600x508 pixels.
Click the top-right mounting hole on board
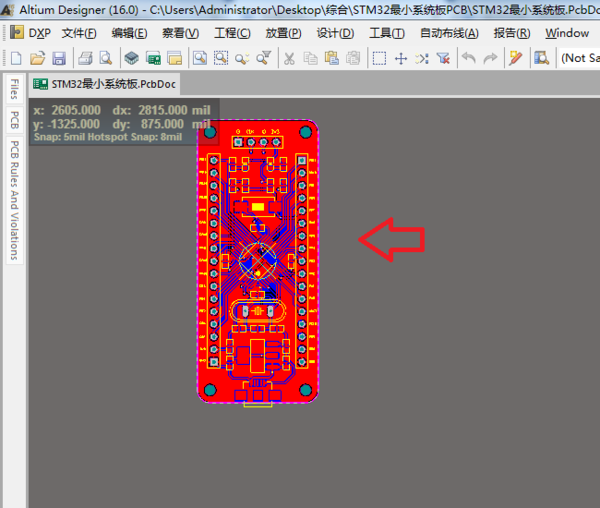coord(305,132)
